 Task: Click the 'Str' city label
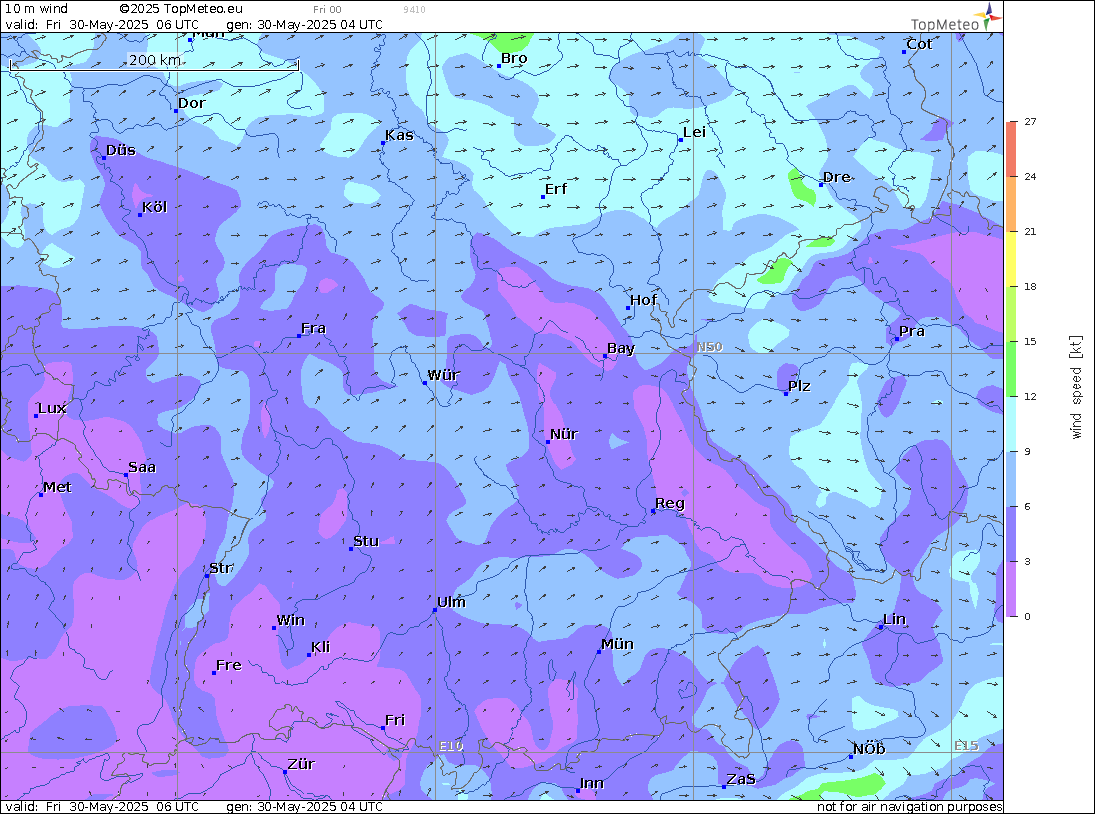[x=221, y=568]
